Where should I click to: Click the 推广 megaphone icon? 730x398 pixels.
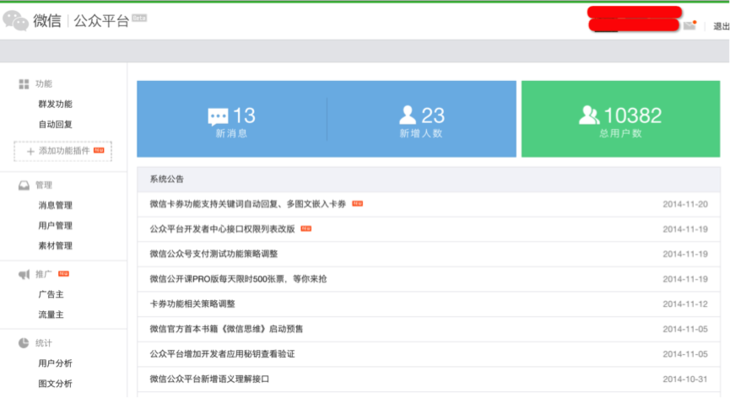click(x=24, y=274)
